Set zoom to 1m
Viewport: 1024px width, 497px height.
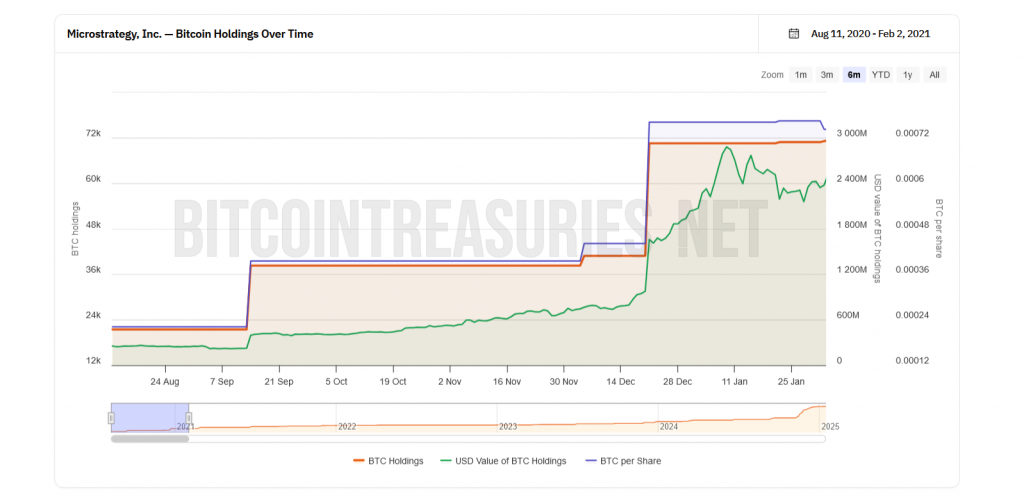800,75
